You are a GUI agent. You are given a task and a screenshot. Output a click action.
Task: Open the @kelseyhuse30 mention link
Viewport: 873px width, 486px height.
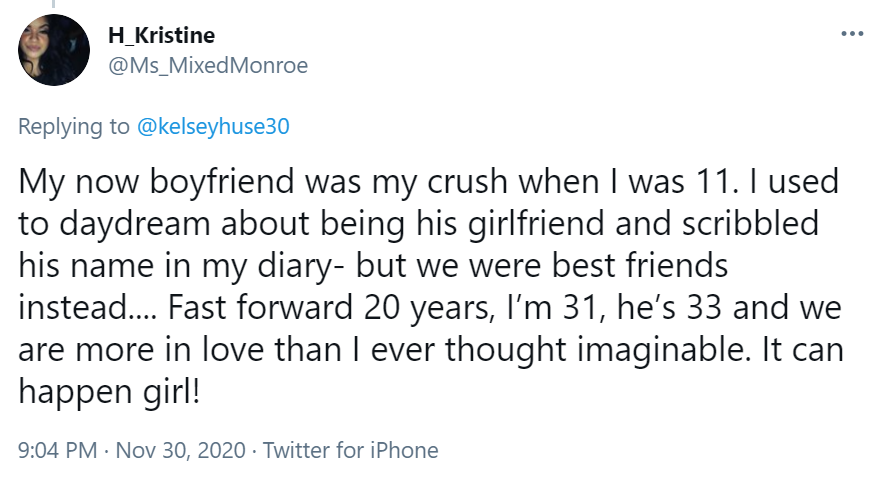click(212, 126)
